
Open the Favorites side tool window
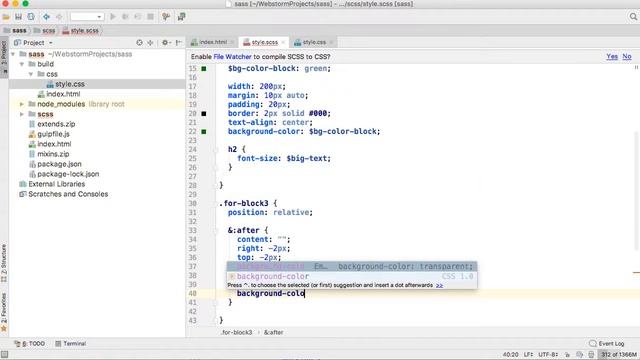pos(4,312)
